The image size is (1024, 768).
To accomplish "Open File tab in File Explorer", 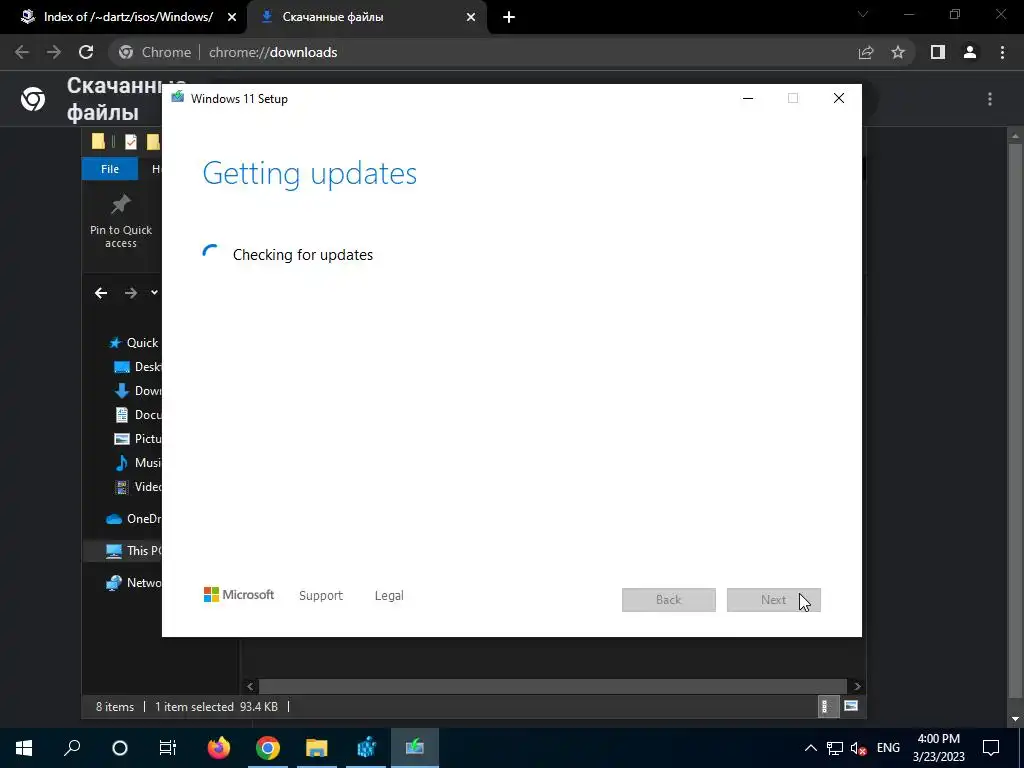I will coord(110,169).
